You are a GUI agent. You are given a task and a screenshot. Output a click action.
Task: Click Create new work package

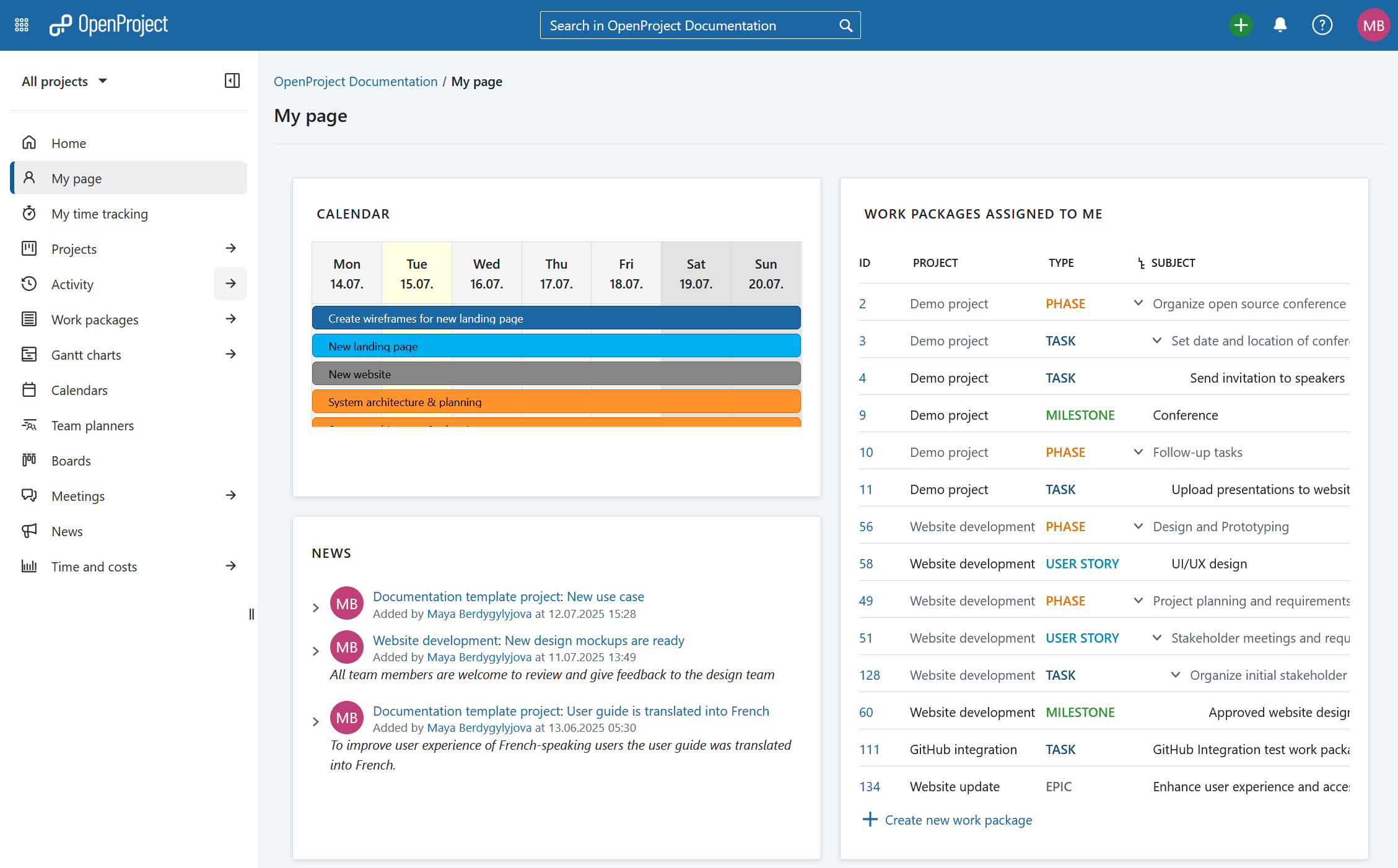[948, 820]
